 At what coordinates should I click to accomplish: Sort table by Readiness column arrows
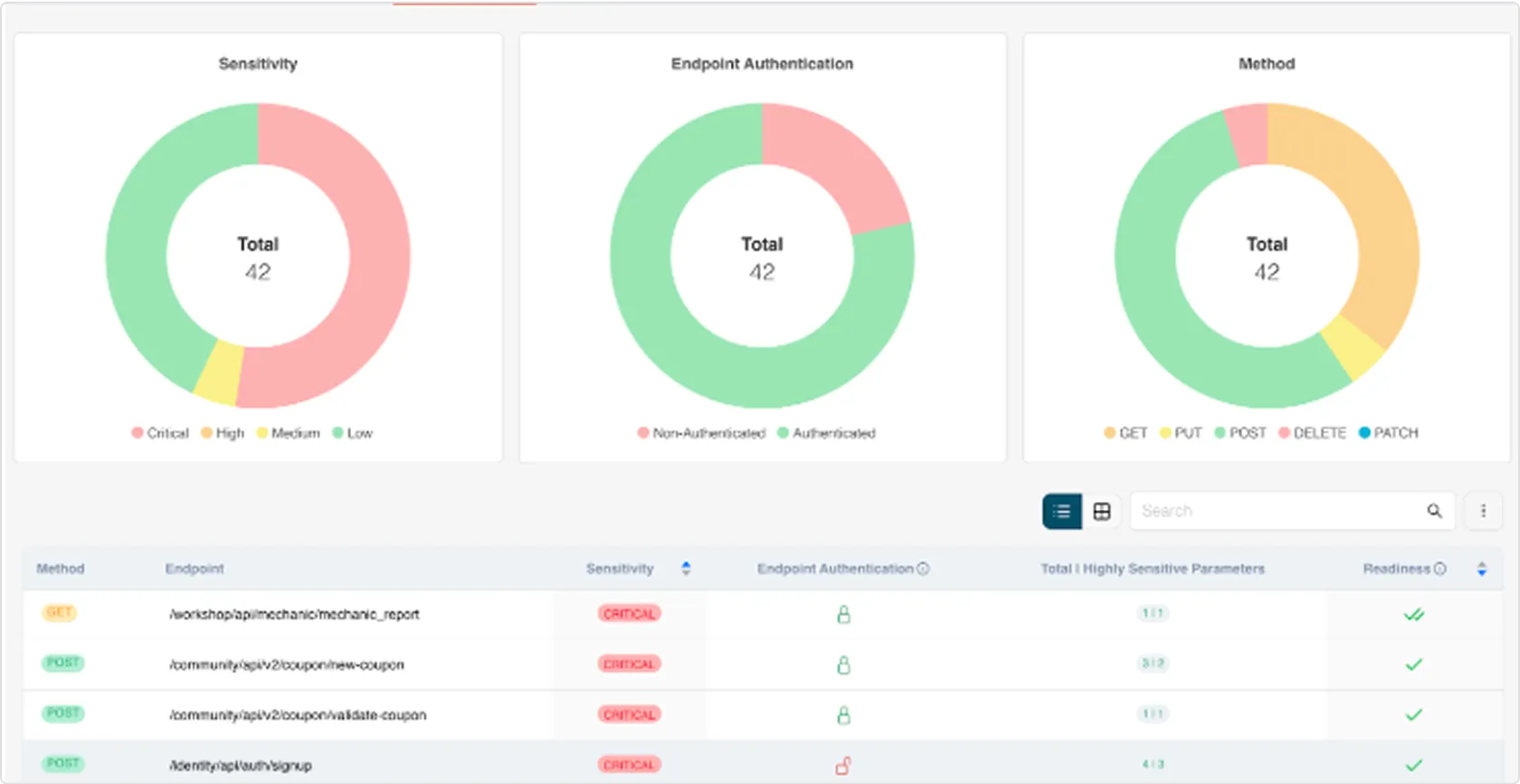pyautogui.click(x=1482, y=569)
